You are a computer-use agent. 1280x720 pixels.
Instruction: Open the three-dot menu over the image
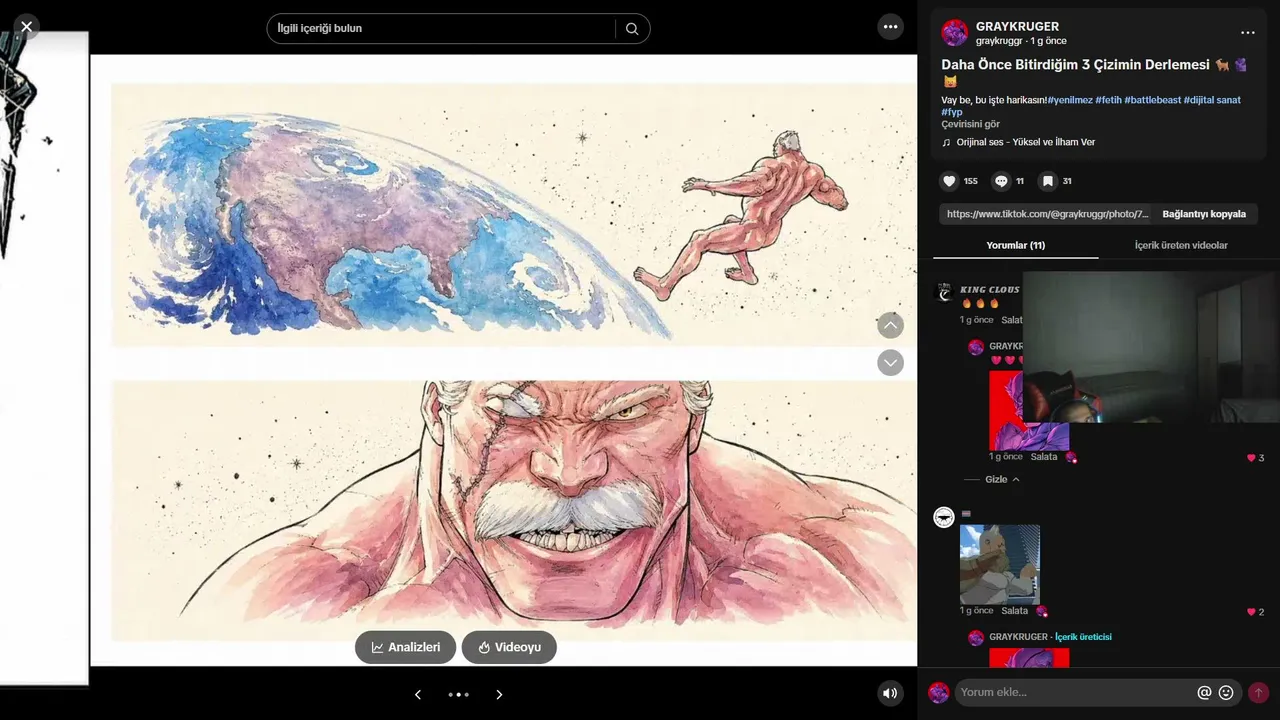coord(890,27)
